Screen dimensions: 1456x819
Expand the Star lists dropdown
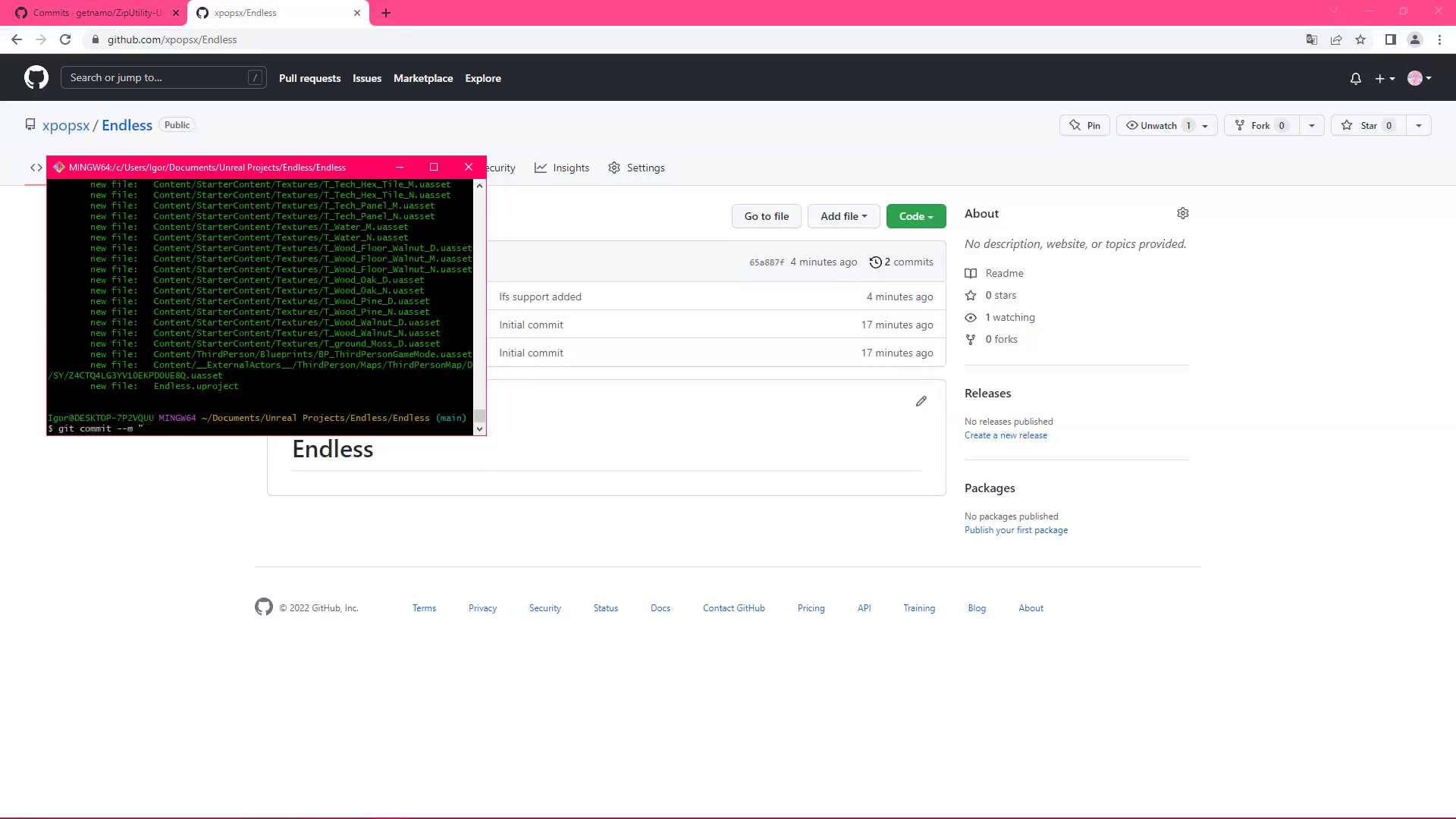[1418, 126]
